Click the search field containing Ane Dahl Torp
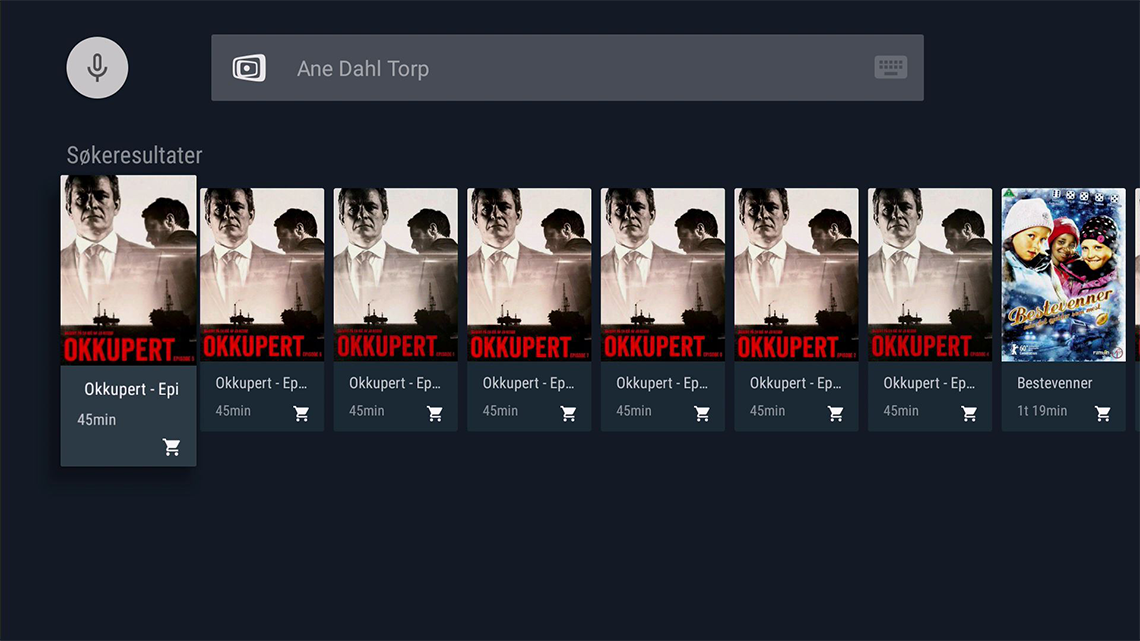 [567, 68]
